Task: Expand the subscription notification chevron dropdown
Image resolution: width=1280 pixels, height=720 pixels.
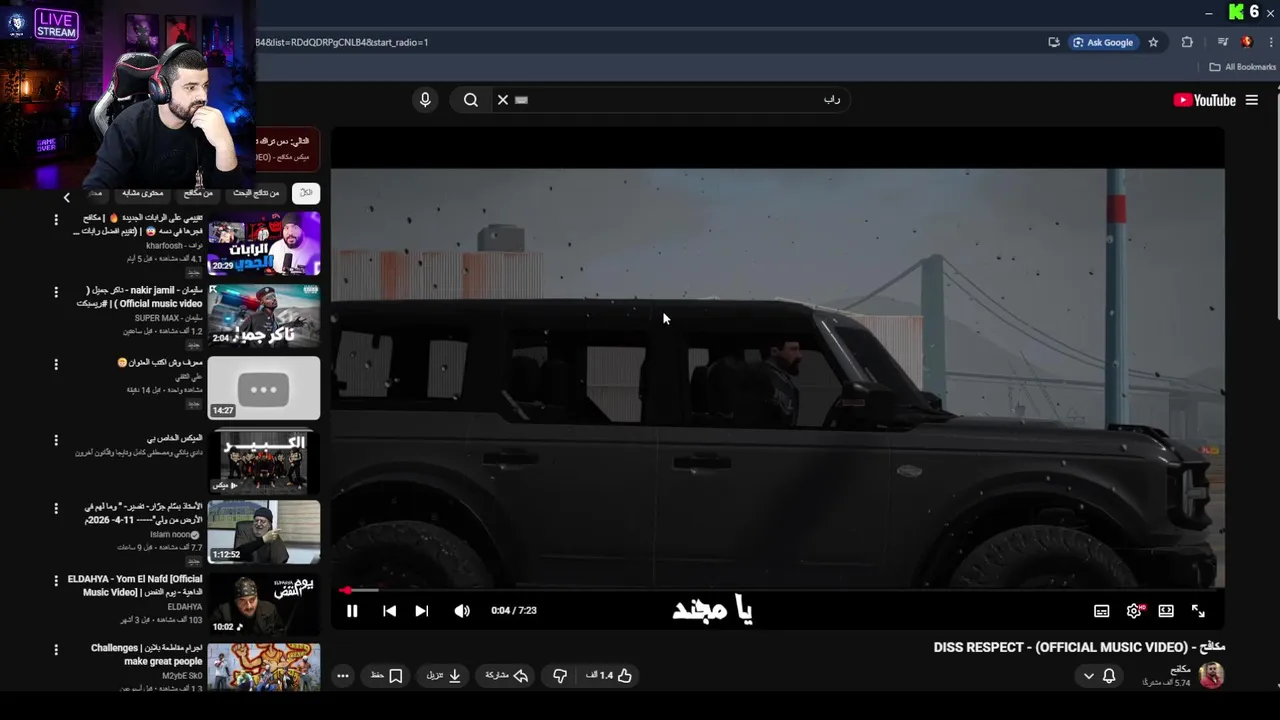Action: [x=1088, y=676]
